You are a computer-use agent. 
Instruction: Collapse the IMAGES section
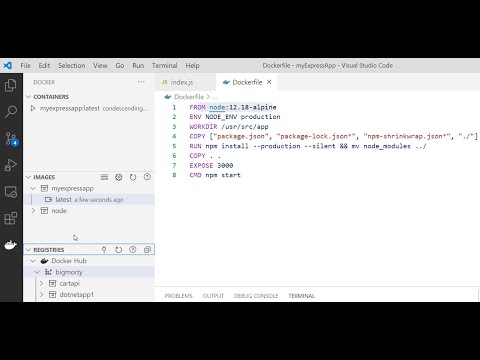pos(29,177)
